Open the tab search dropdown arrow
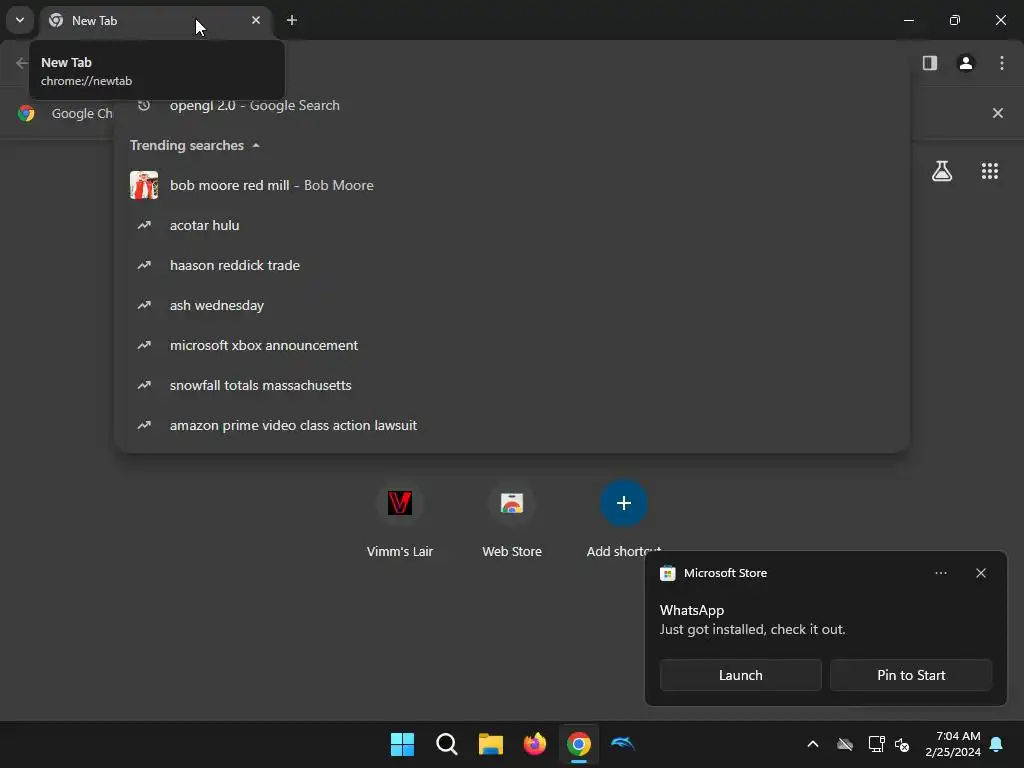The width and height of the screenshot is (1024, 768). pyautogui.click(x=20, y=20)
